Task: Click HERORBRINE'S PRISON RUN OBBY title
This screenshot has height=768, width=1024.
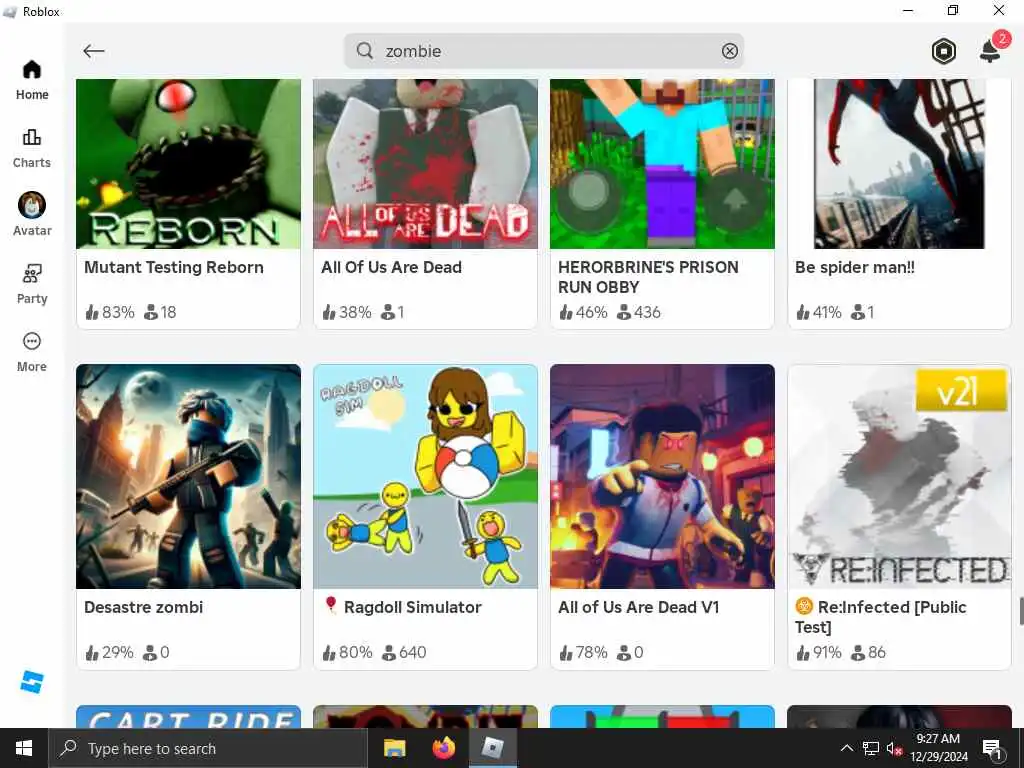Action: click(648, 277)
